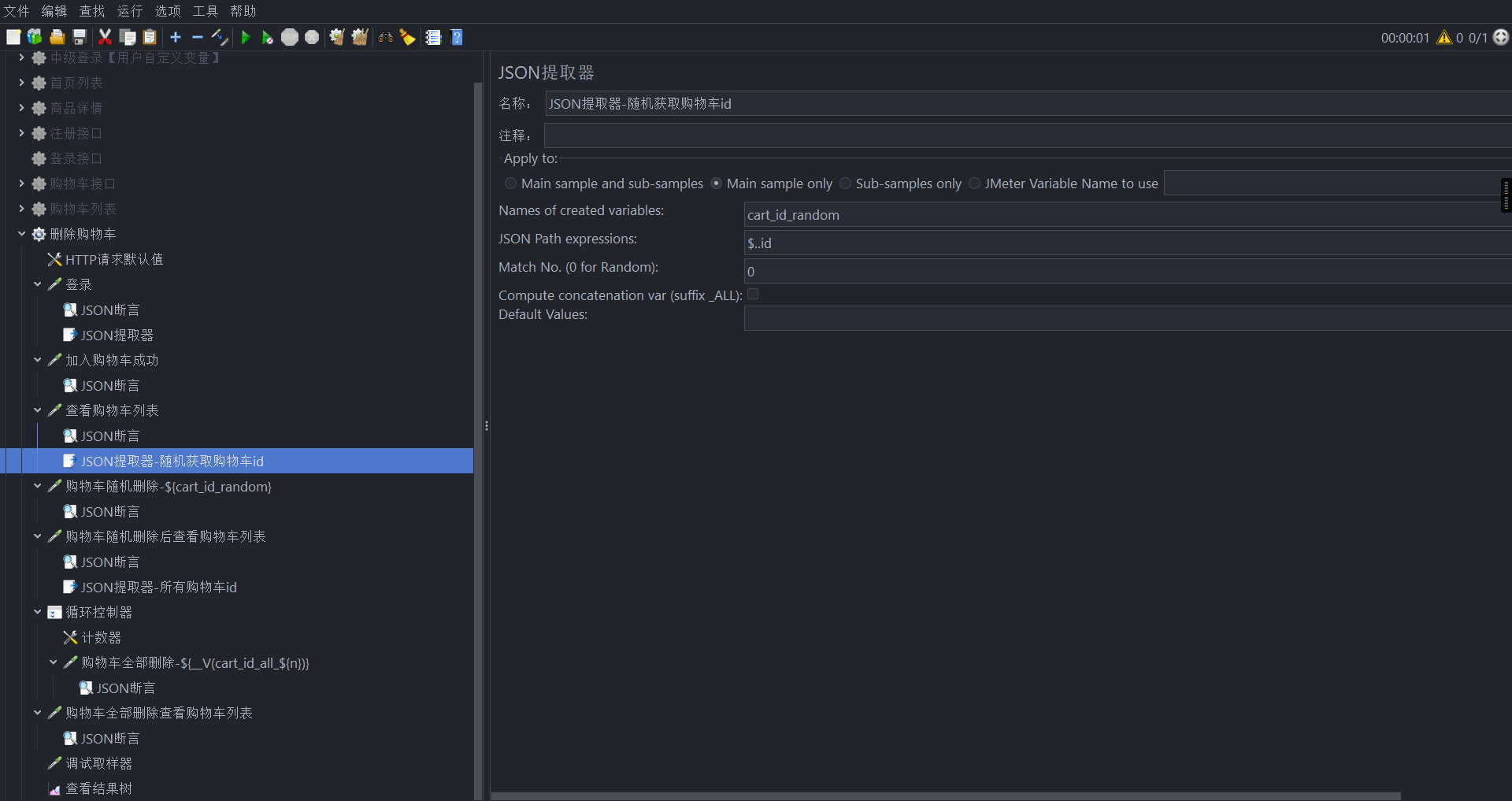
Task: Click the Shutdown test icon
Action: (x=312, y=37)
